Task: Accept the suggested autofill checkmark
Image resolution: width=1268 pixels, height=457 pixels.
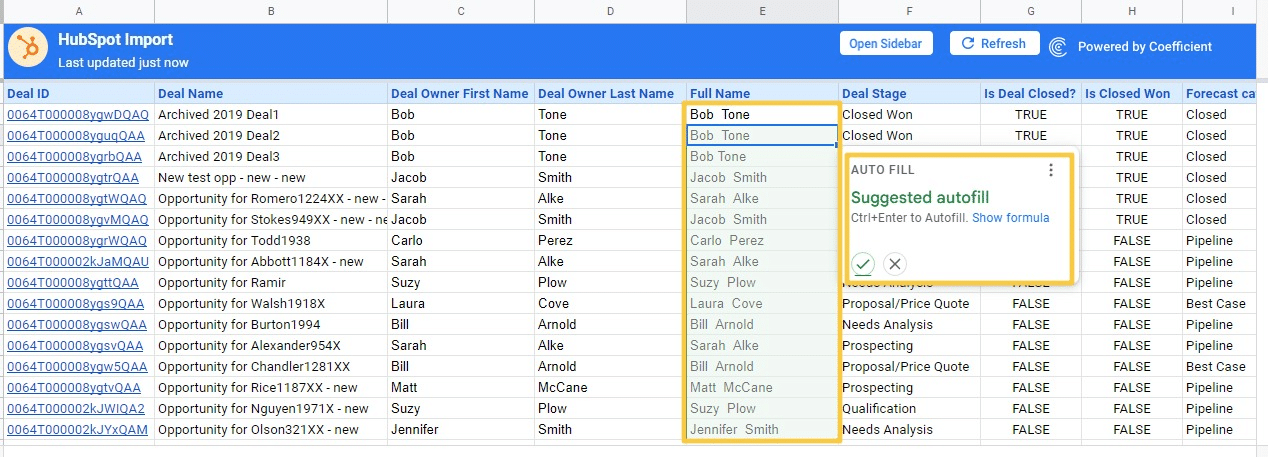Action: (863, 264)
